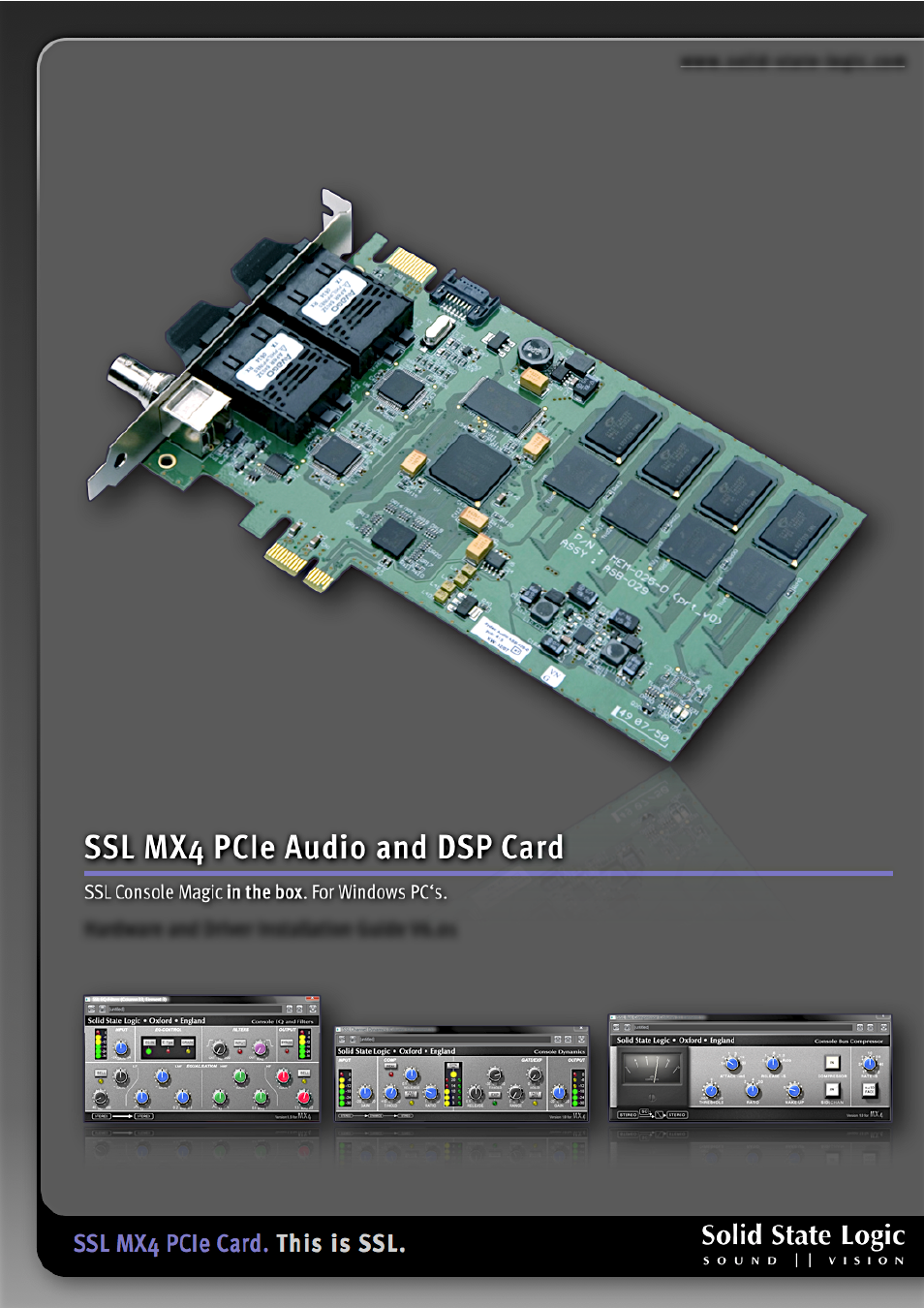Click the black high-pass filter knob
Screen dimensions: 924x1308
[x=220, y=1048]
